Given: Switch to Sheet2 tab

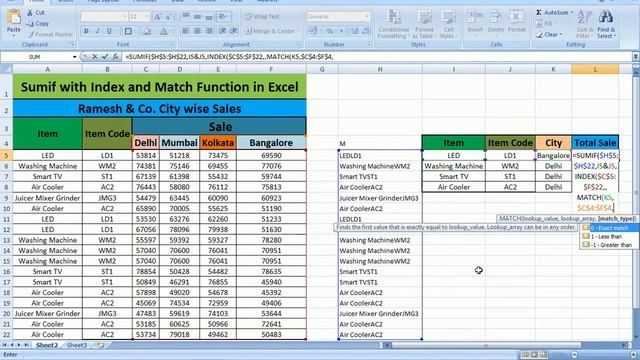Looking at the screenshot, I should [47, 345].
